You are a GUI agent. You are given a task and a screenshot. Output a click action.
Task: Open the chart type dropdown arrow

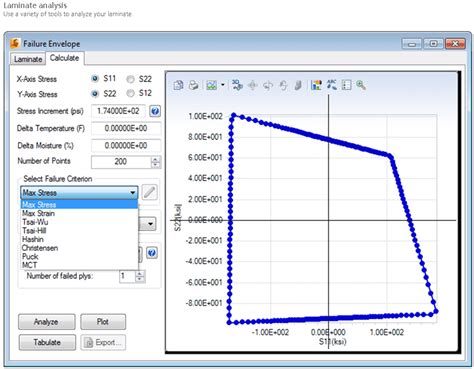tap(223, 85)
